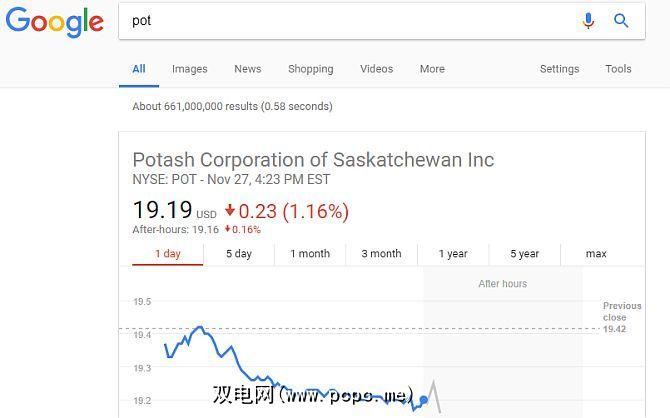Screen dimensions: 670x418
Task: Select the Videos results tab
Action: point(376,69)
